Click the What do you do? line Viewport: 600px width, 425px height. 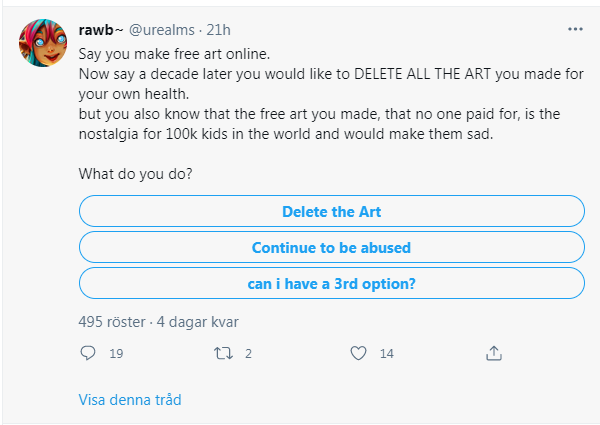click(135, 174)
